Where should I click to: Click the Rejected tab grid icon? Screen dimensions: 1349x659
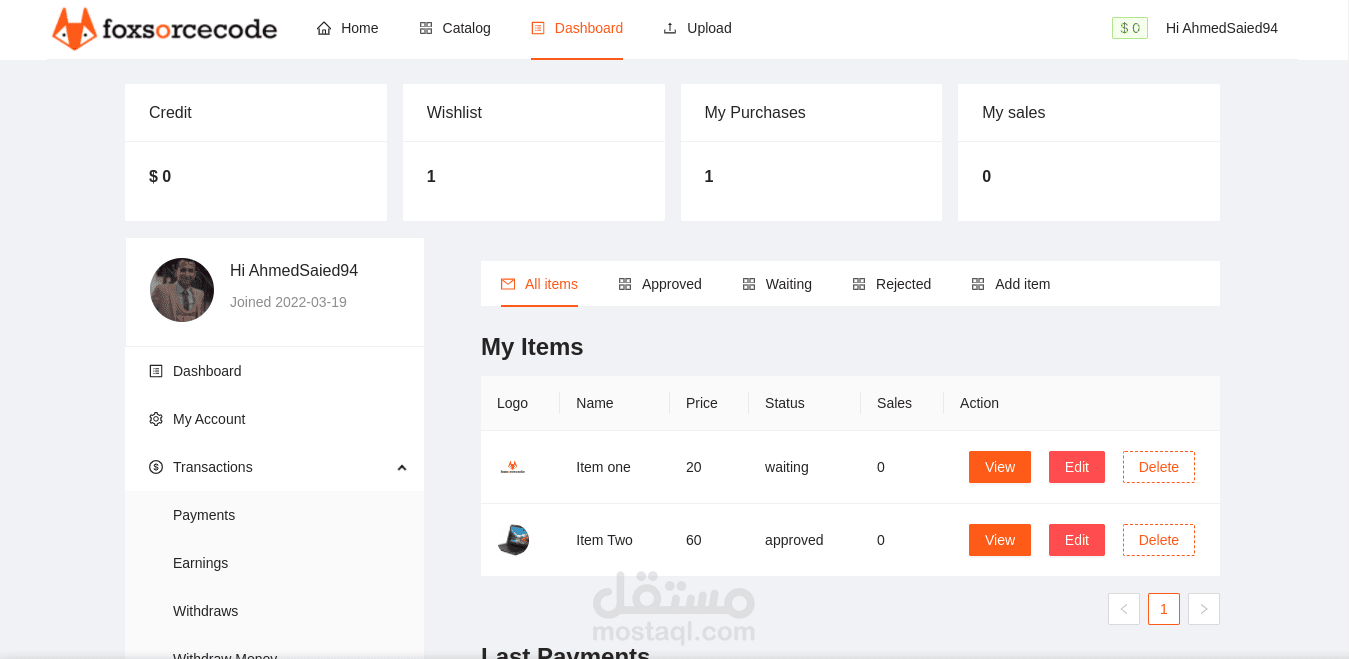[x=859, y=284]
